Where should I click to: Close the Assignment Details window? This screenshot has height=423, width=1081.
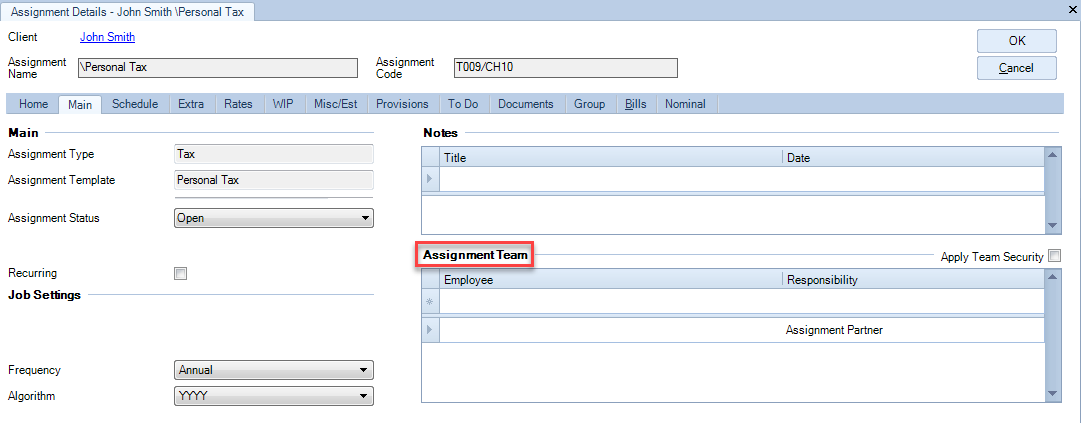1073,8
